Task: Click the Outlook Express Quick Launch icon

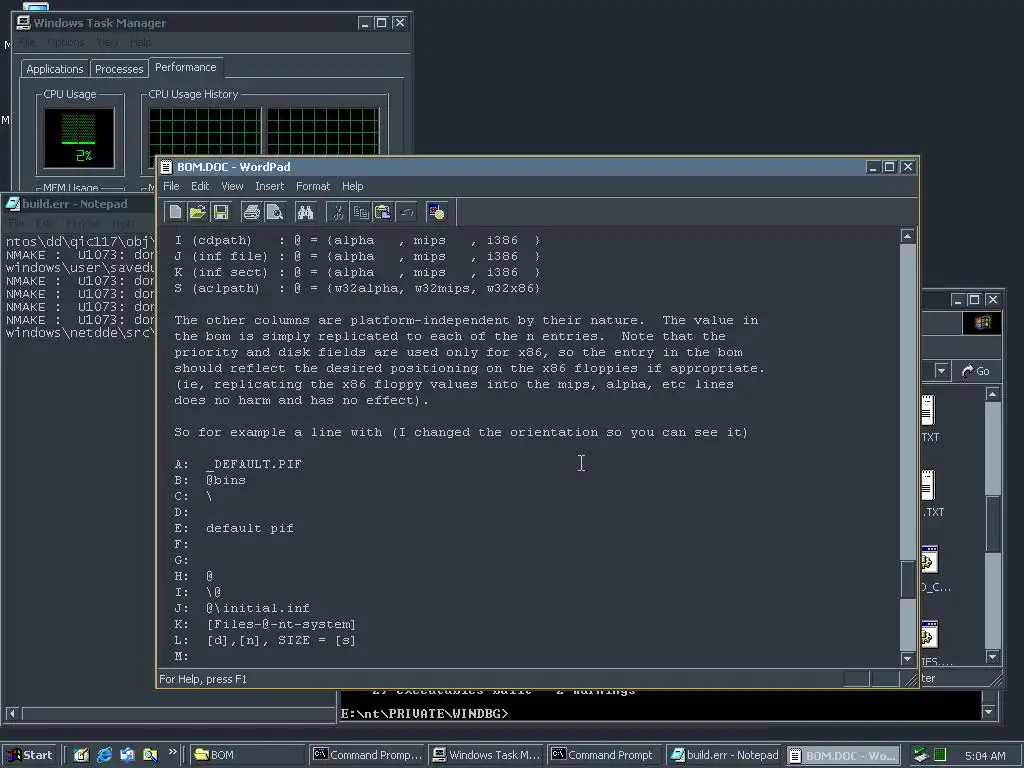Action: [127, 755]
